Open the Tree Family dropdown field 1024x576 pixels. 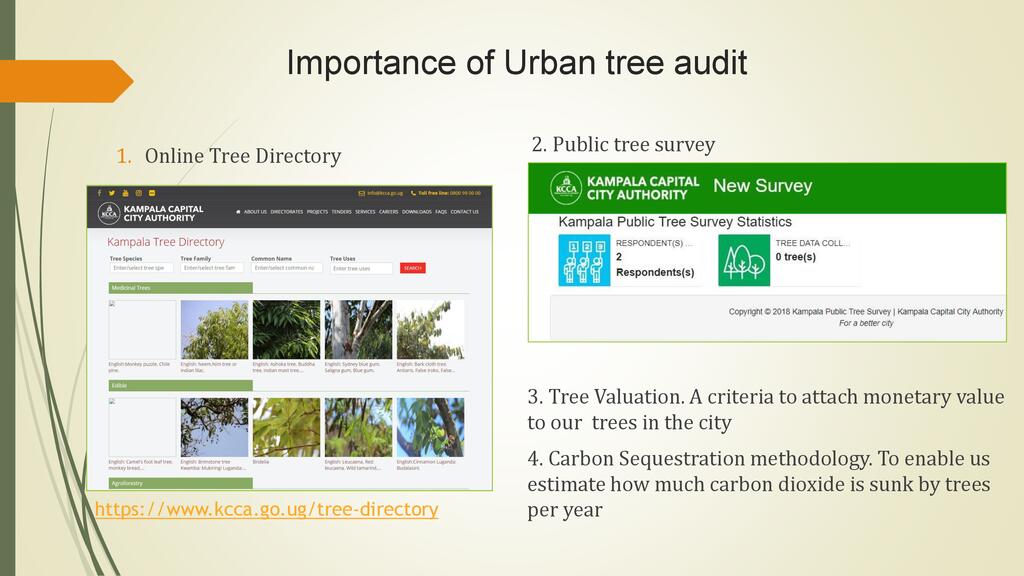point(212,268)
